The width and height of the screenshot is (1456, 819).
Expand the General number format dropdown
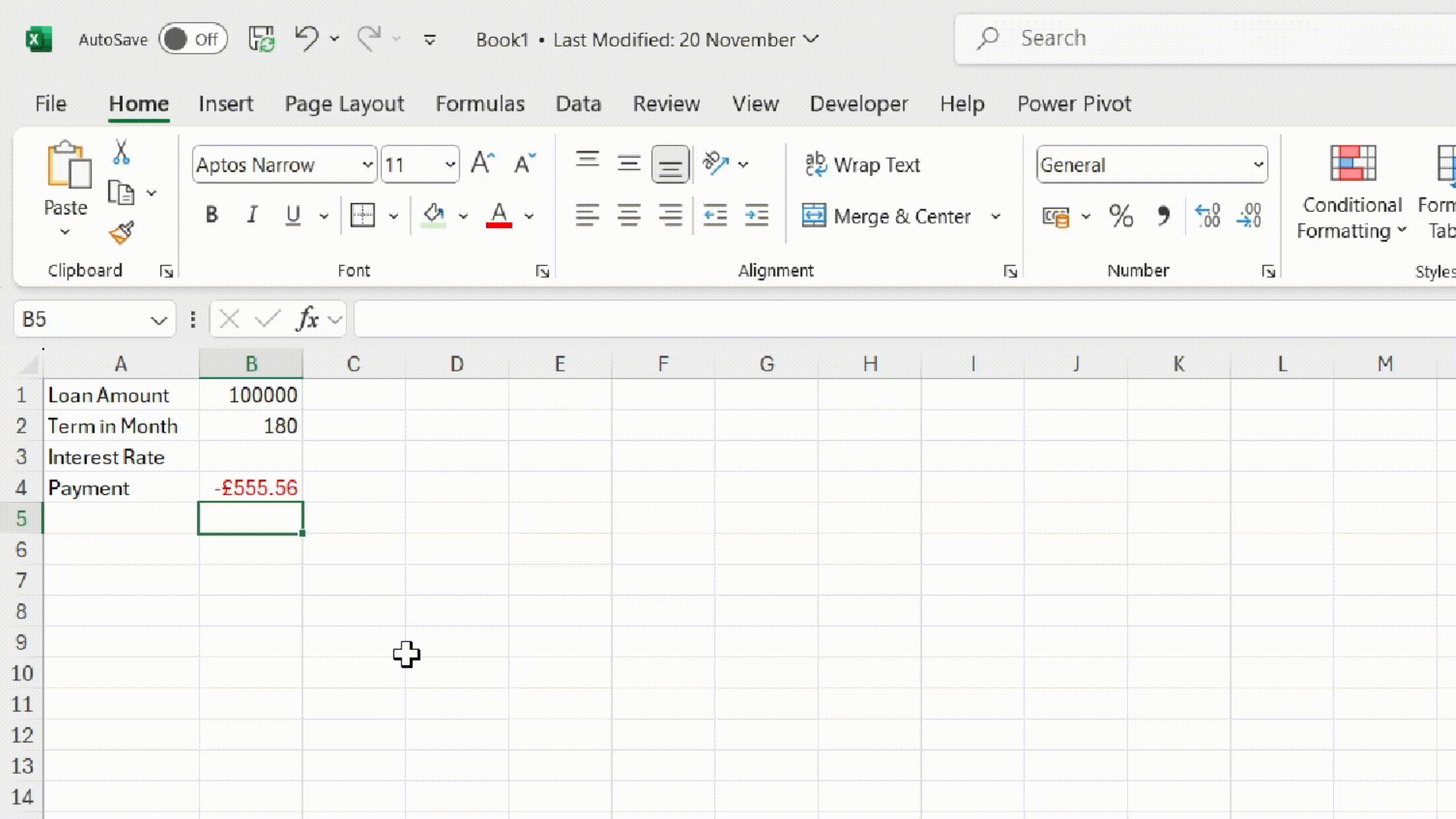click(x=1258, y=165)
